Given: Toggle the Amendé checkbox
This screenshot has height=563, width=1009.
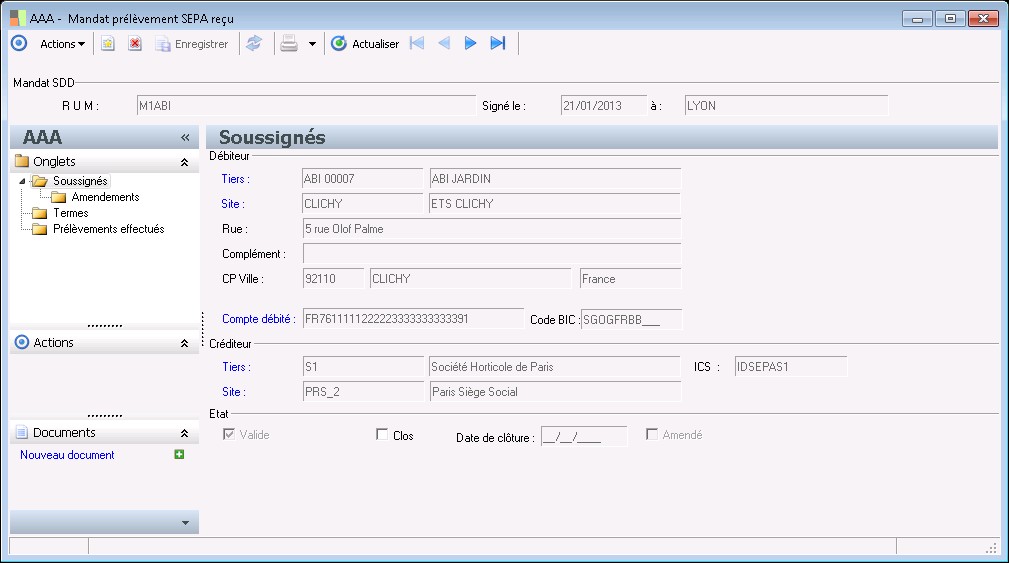Looking at the screenshot, I should 652,435.
